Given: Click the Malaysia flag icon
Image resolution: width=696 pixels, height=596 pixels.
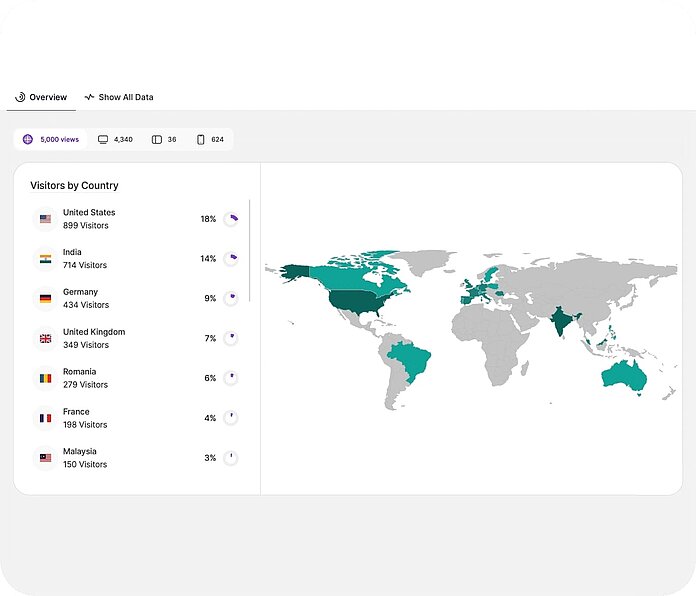Looking at the screenshot, I should [45, 458].
